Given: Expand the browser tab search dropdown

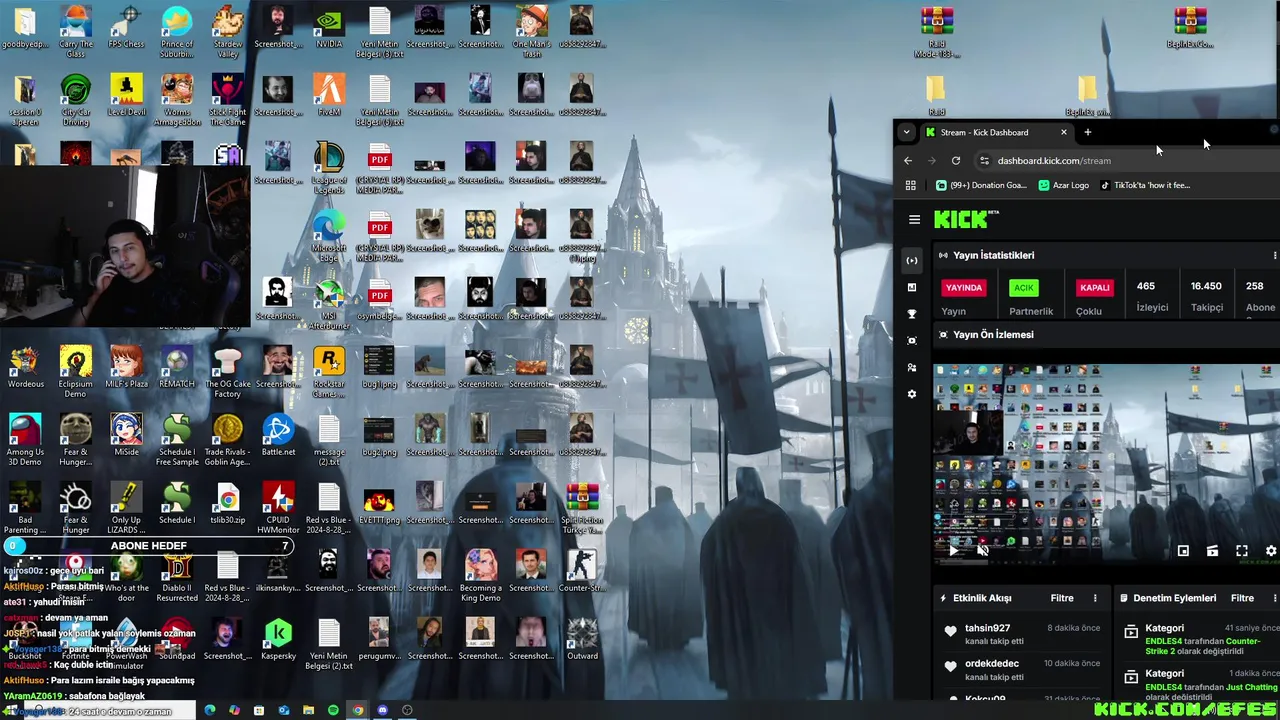Looking at the screenshot, I should 906,132.
